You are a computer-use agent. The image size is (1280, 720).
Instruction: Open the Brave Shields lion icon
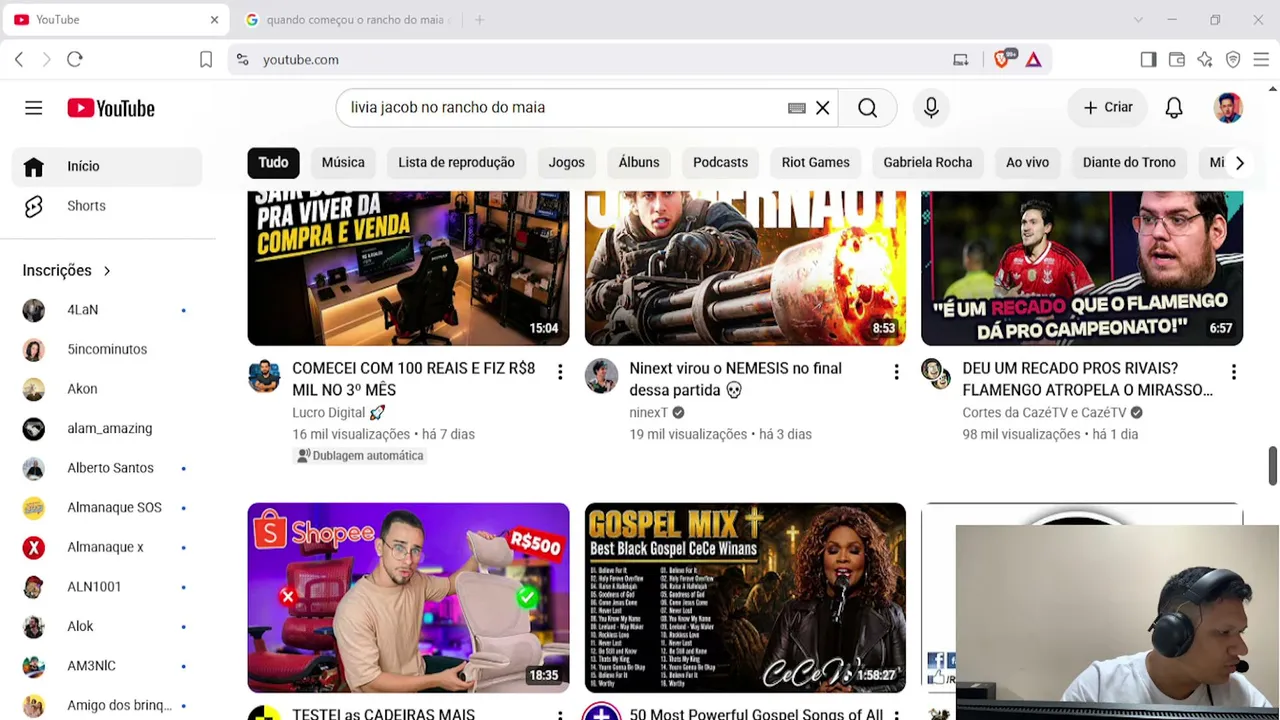point(1003,60)
